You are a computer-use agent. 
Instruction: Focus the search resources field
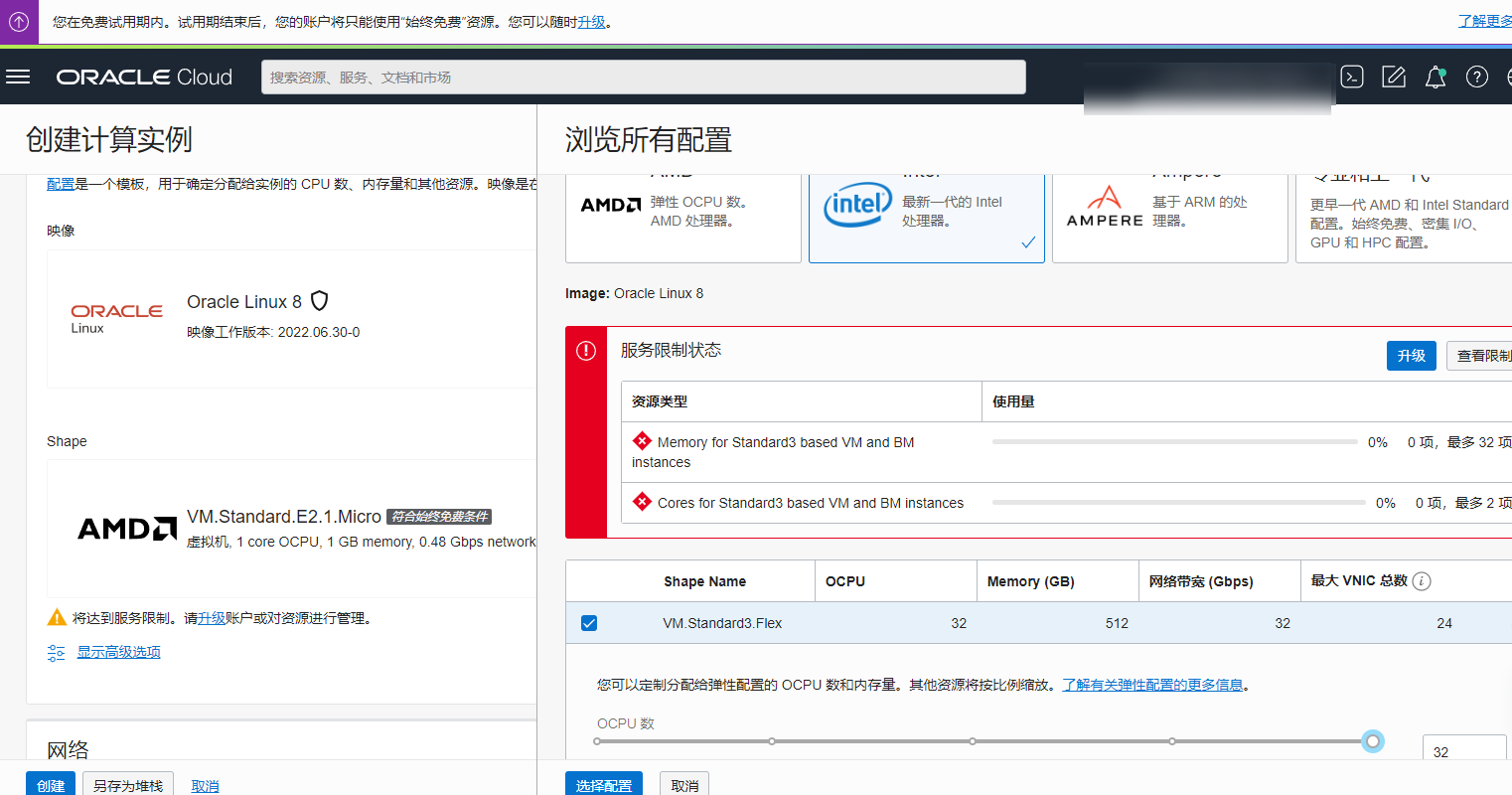click(644, 77)
